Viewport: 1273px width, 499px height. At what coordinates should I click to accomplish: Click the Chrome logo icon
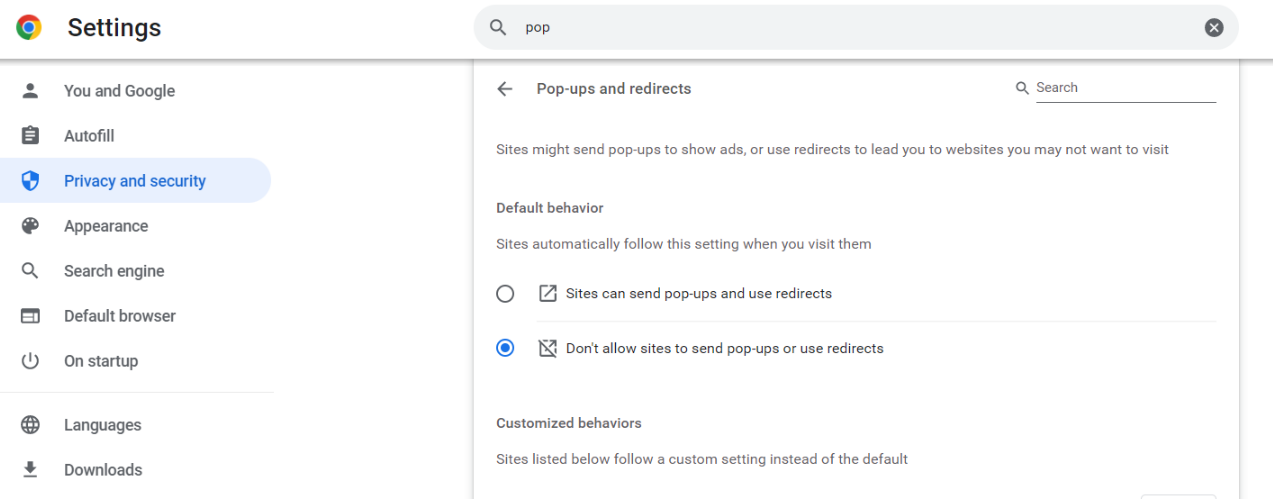29,28
